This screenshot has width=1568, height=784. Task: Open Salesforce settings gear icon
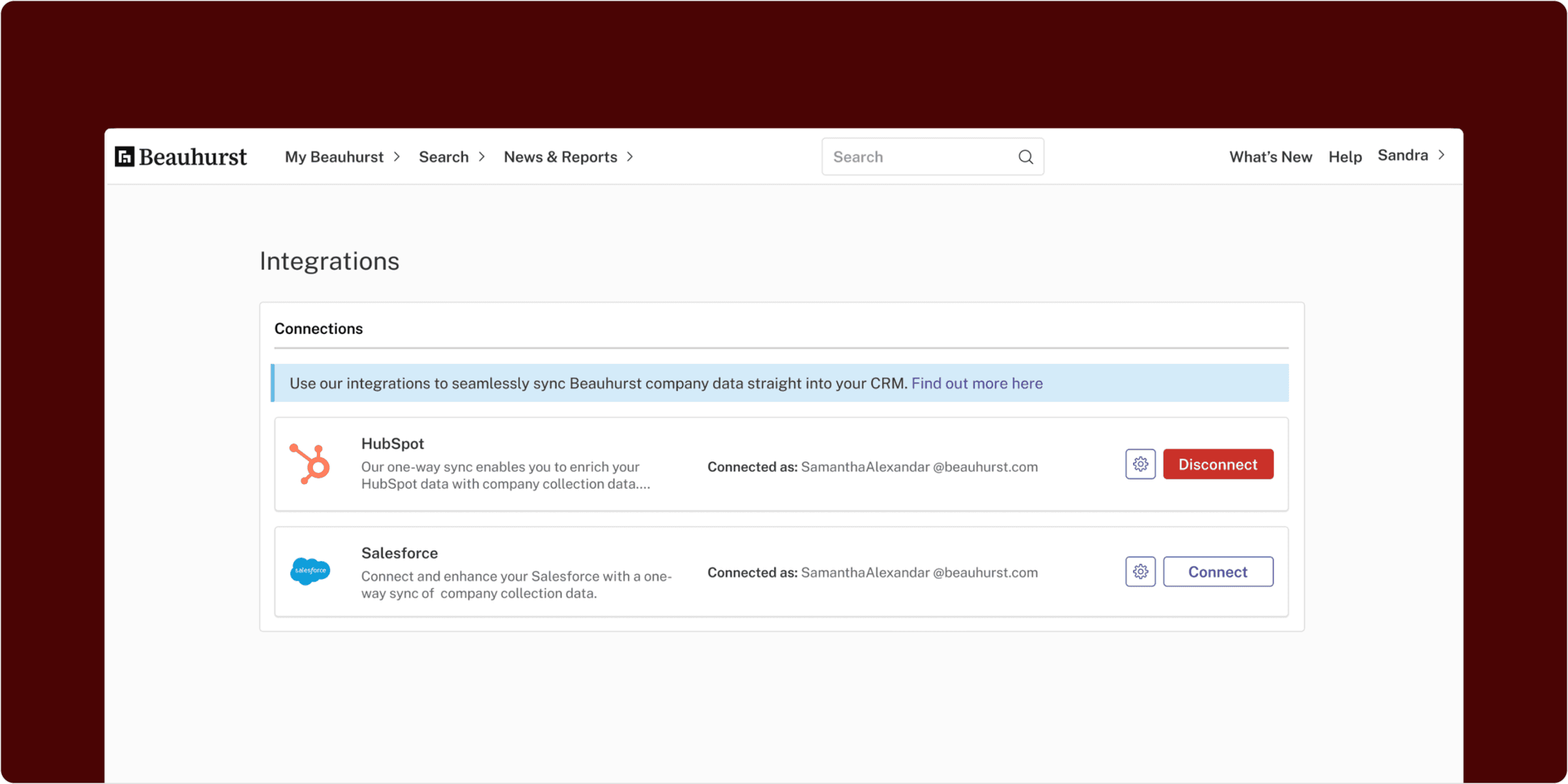[1140, 572]
